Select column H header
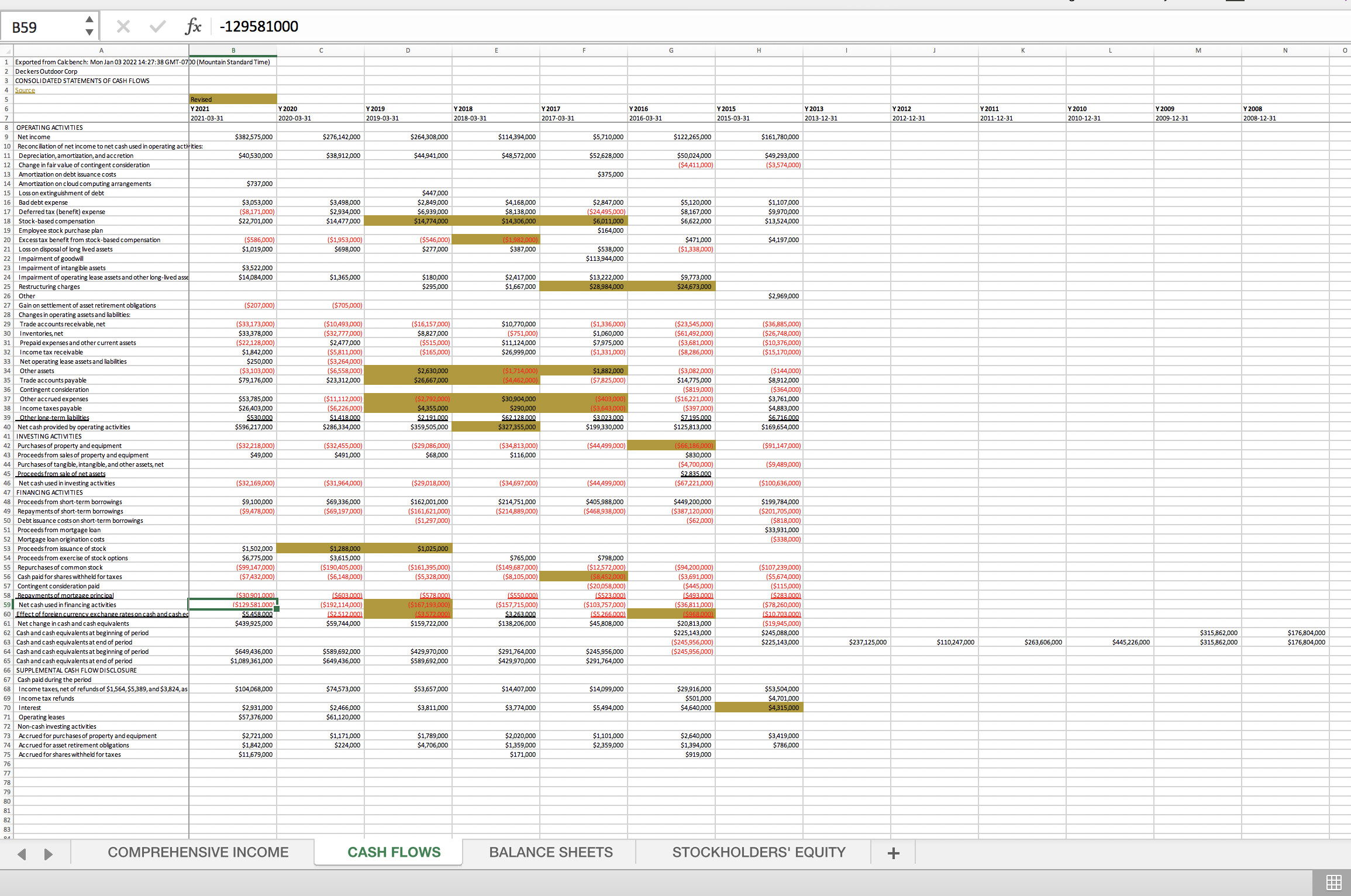The image size is (1351, 896). tap(759, 50)
